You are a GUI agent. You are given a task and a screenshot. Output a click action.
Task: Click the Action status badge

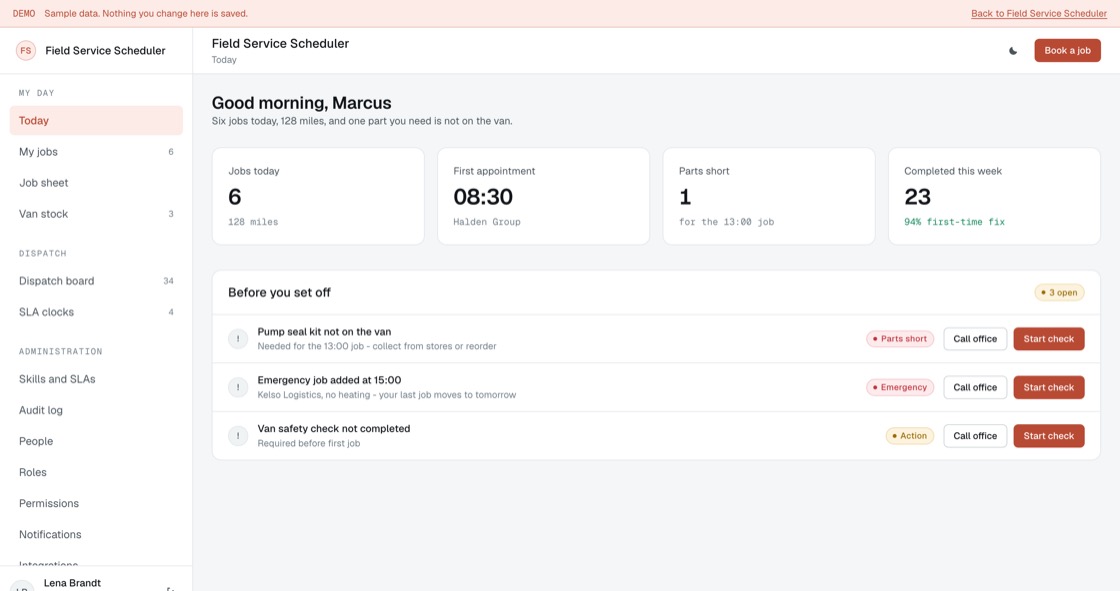click(x=910, y=436)
